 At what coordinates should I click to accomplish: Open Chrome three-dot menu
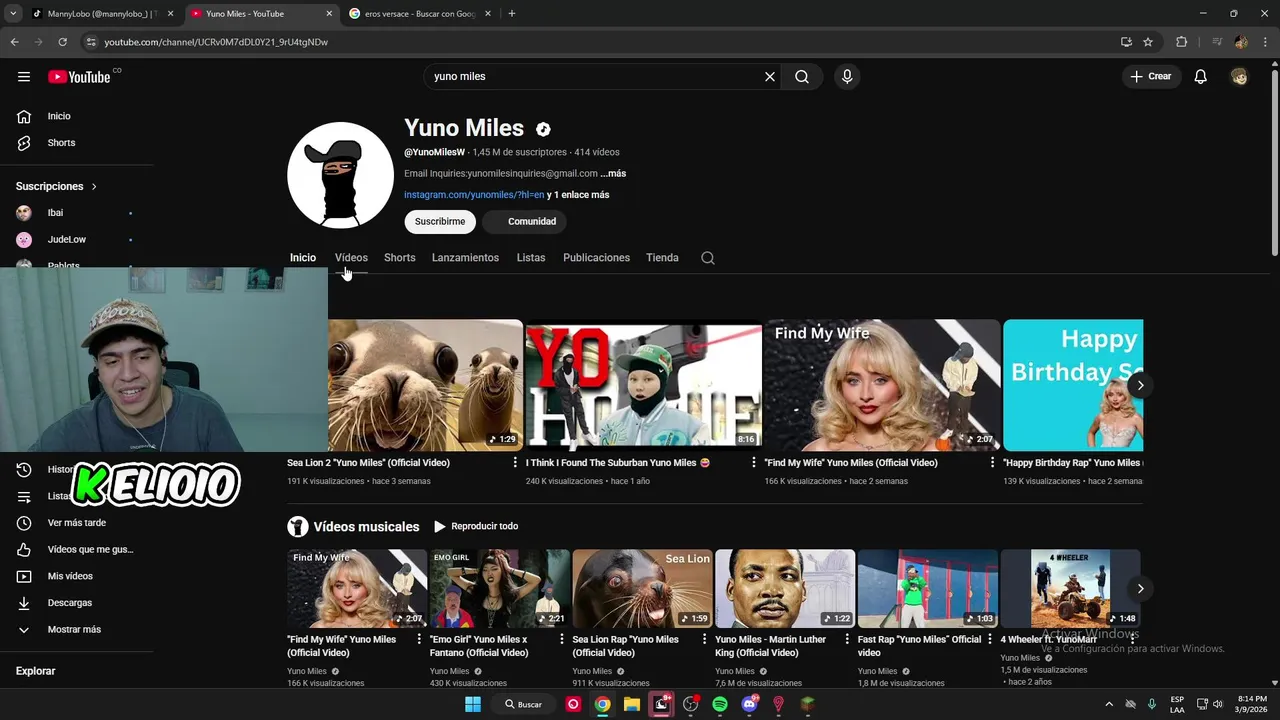pos(1264,42)
